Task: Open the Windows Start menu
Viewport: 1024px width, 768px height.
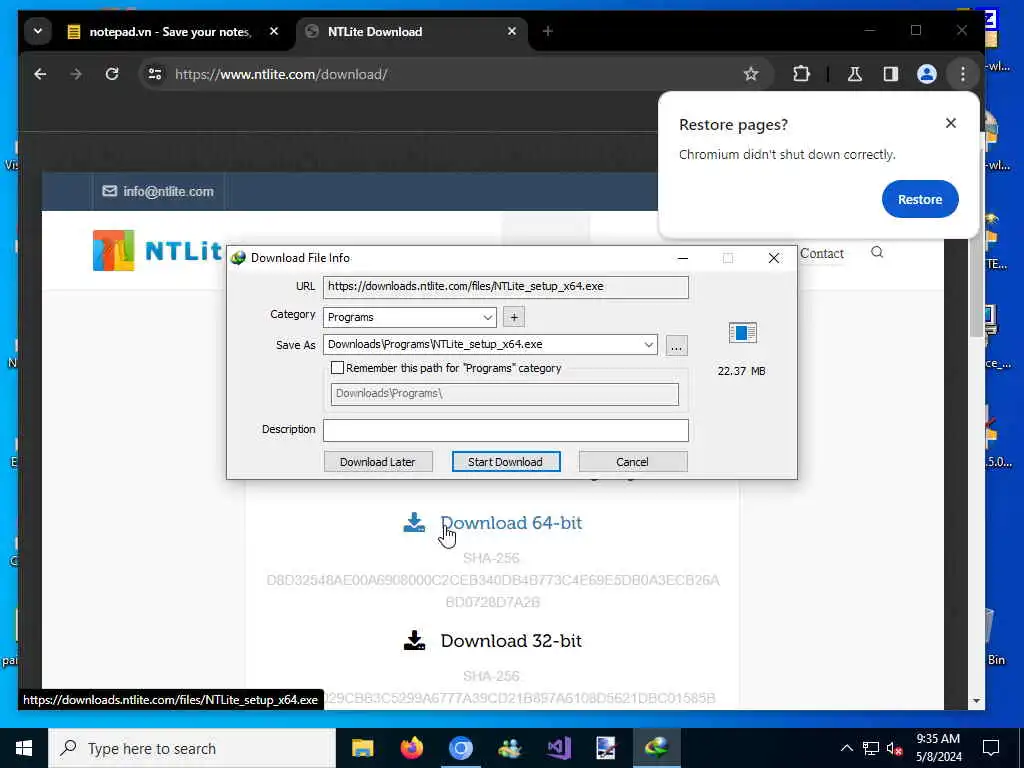Action: pos(24,748)
